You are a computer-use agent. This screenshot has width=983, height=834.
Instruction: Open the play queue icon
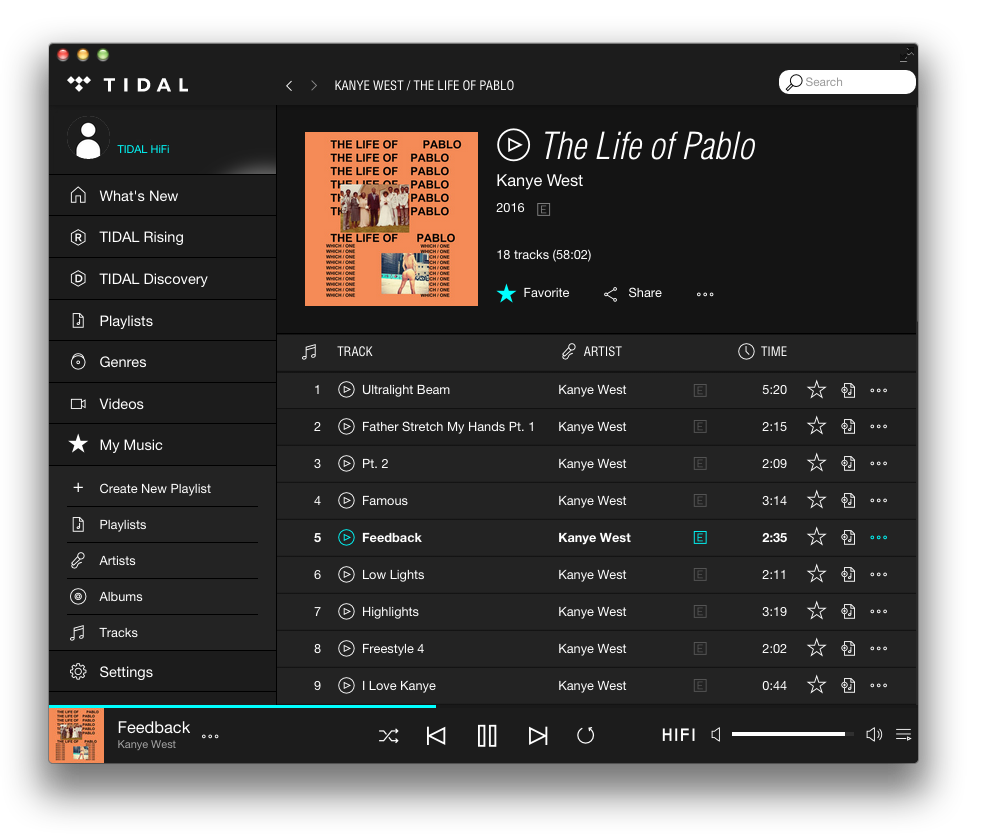point(903,734)
